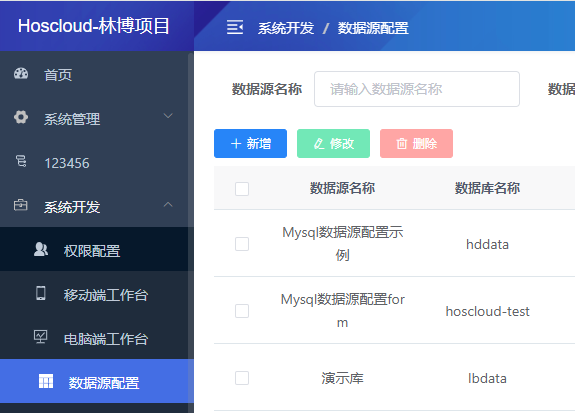575x413 pixels.
Task: Click the table icon beside 数据源配置
Action: [46, 381]
